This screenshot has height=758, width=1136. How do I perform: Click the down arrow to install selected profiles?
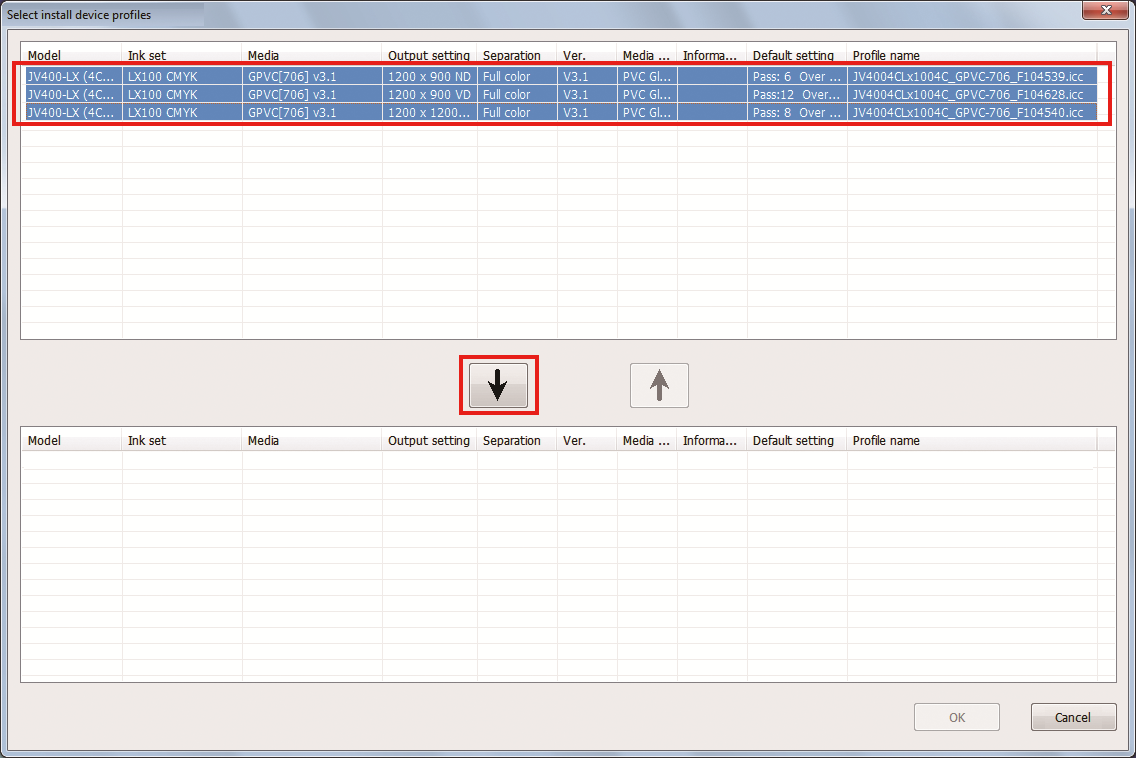(x=498, y=385)
